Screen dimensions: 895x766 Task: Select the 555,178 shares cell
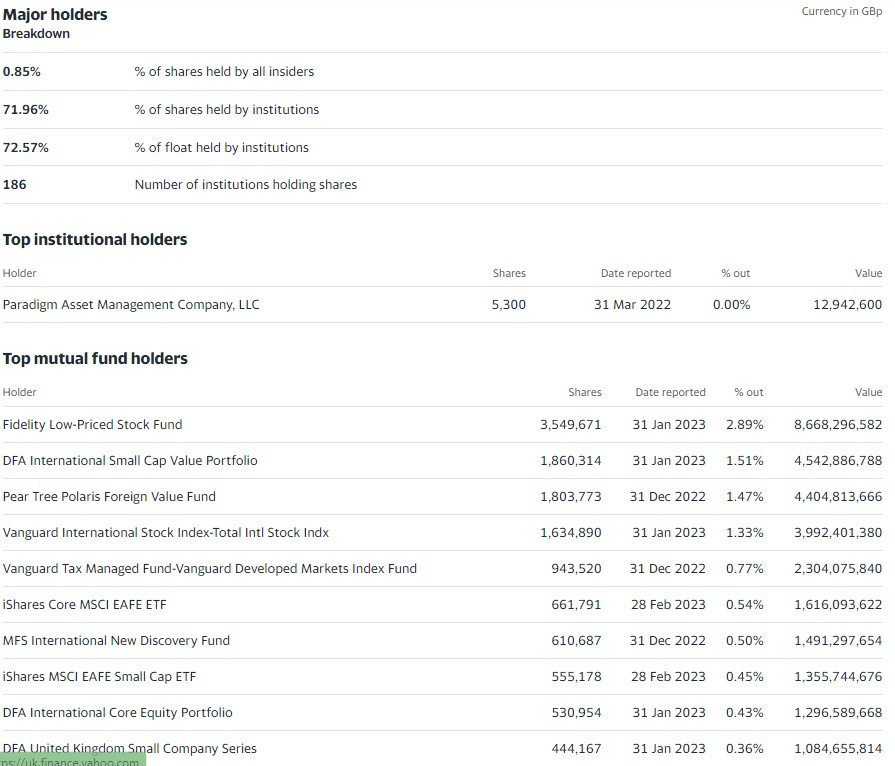(576, 676)
